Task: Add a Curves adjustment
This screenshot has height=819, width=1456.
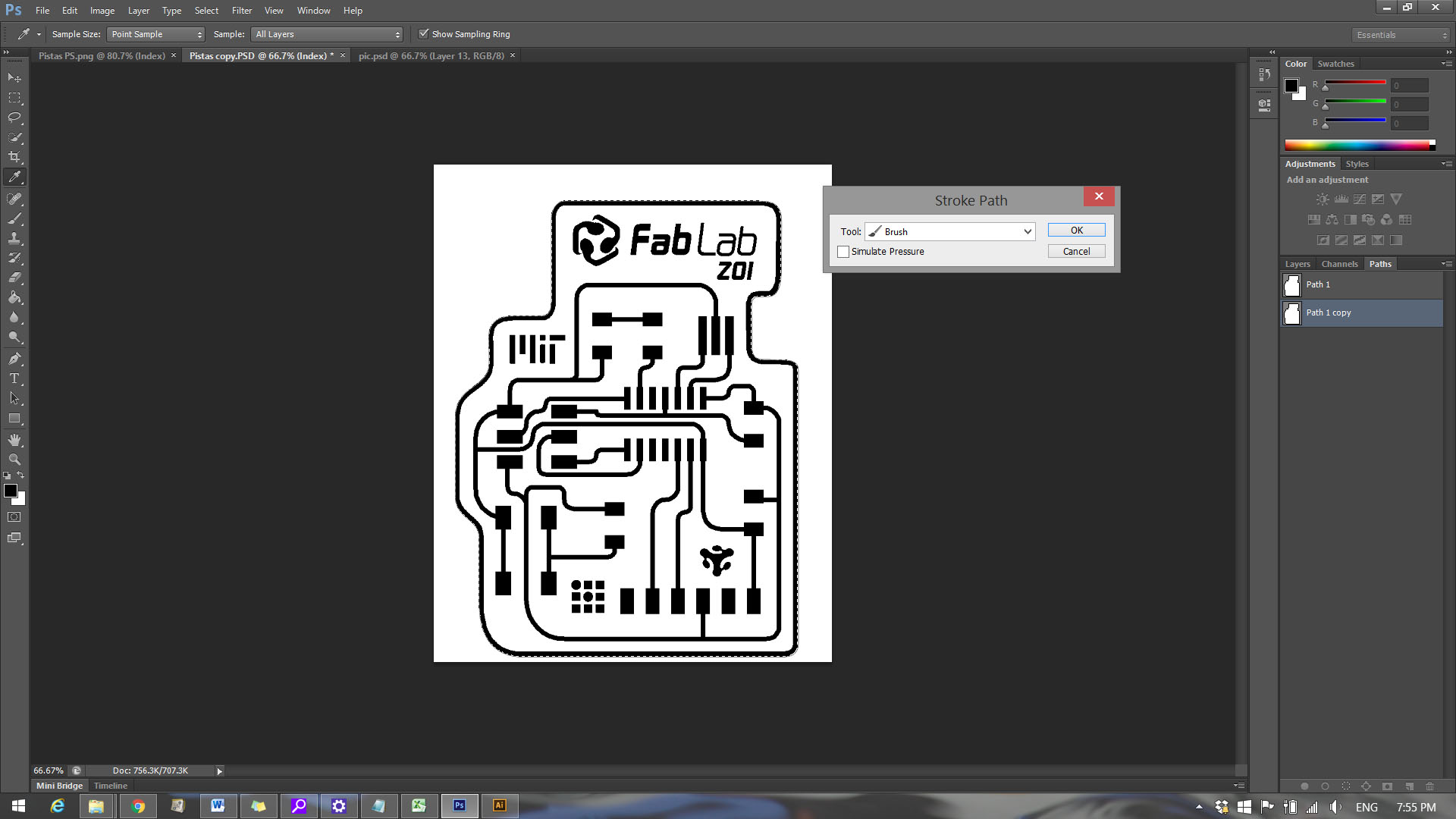Action: (x=1360, y=199)
